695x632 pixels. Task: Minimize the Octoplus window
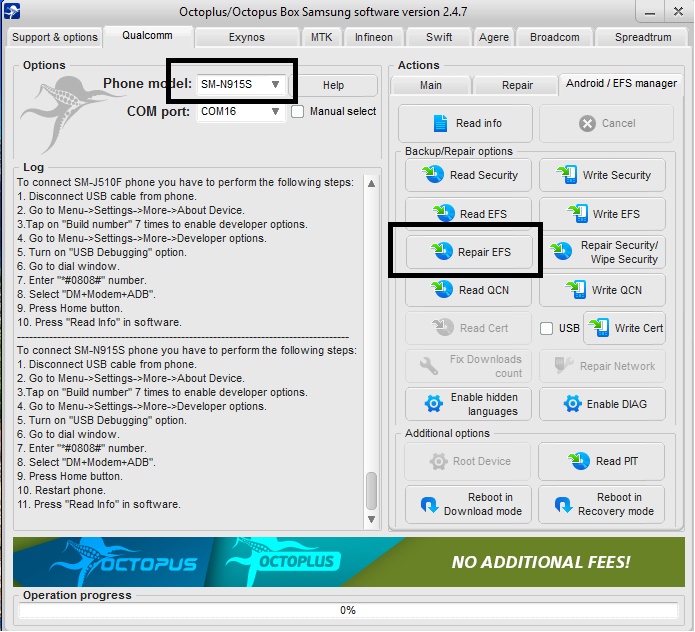pyautogui.click(x=650, y=12)
